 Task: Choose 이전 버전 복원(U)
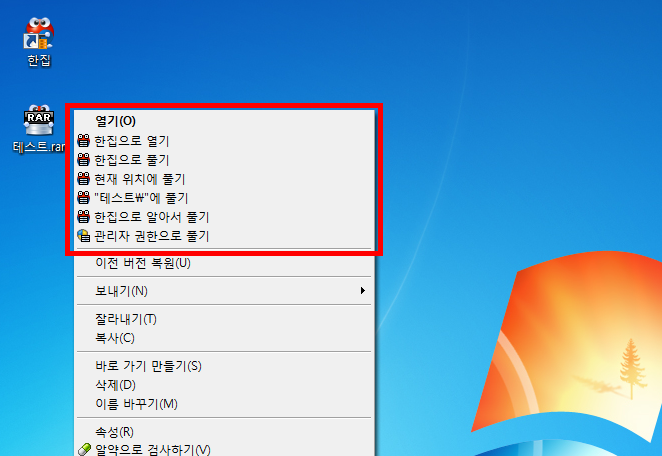[x=224, y=263]
